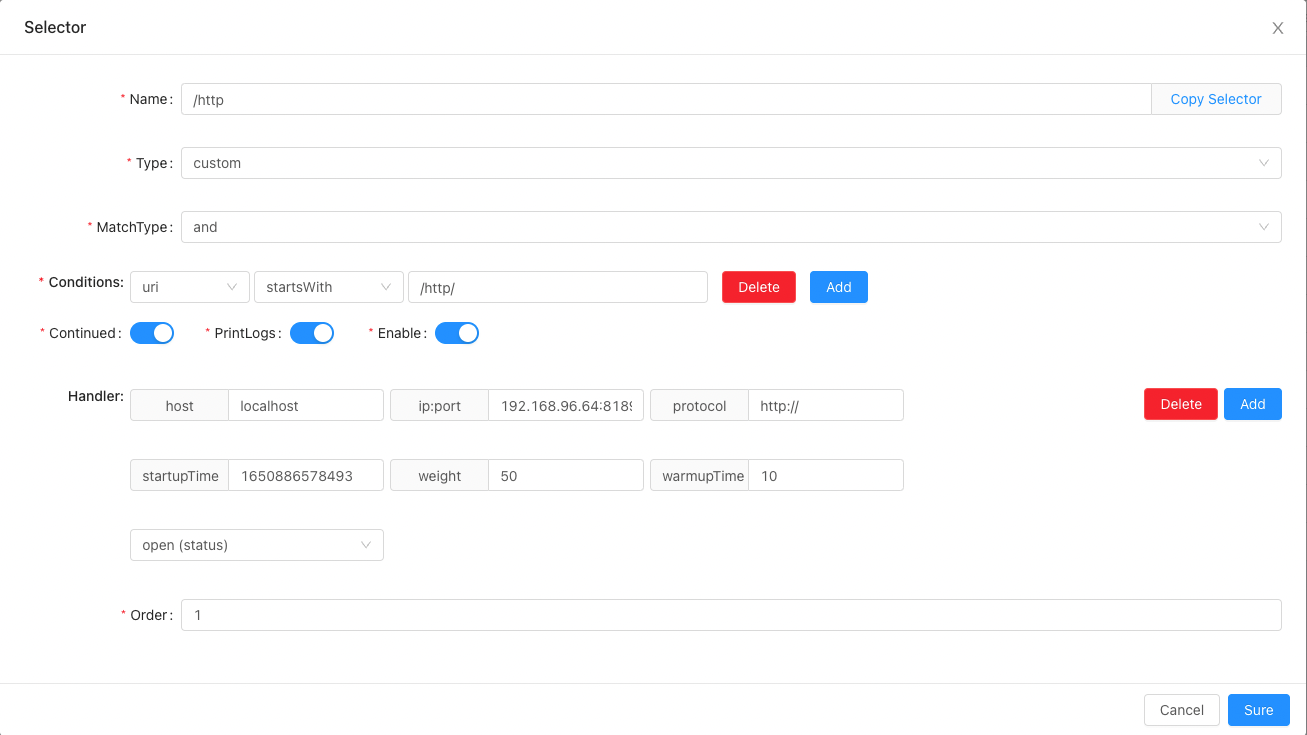This screenshot has height=735, width=1307.
Task: Turn off the Enable switch
Action: [457, 333]
